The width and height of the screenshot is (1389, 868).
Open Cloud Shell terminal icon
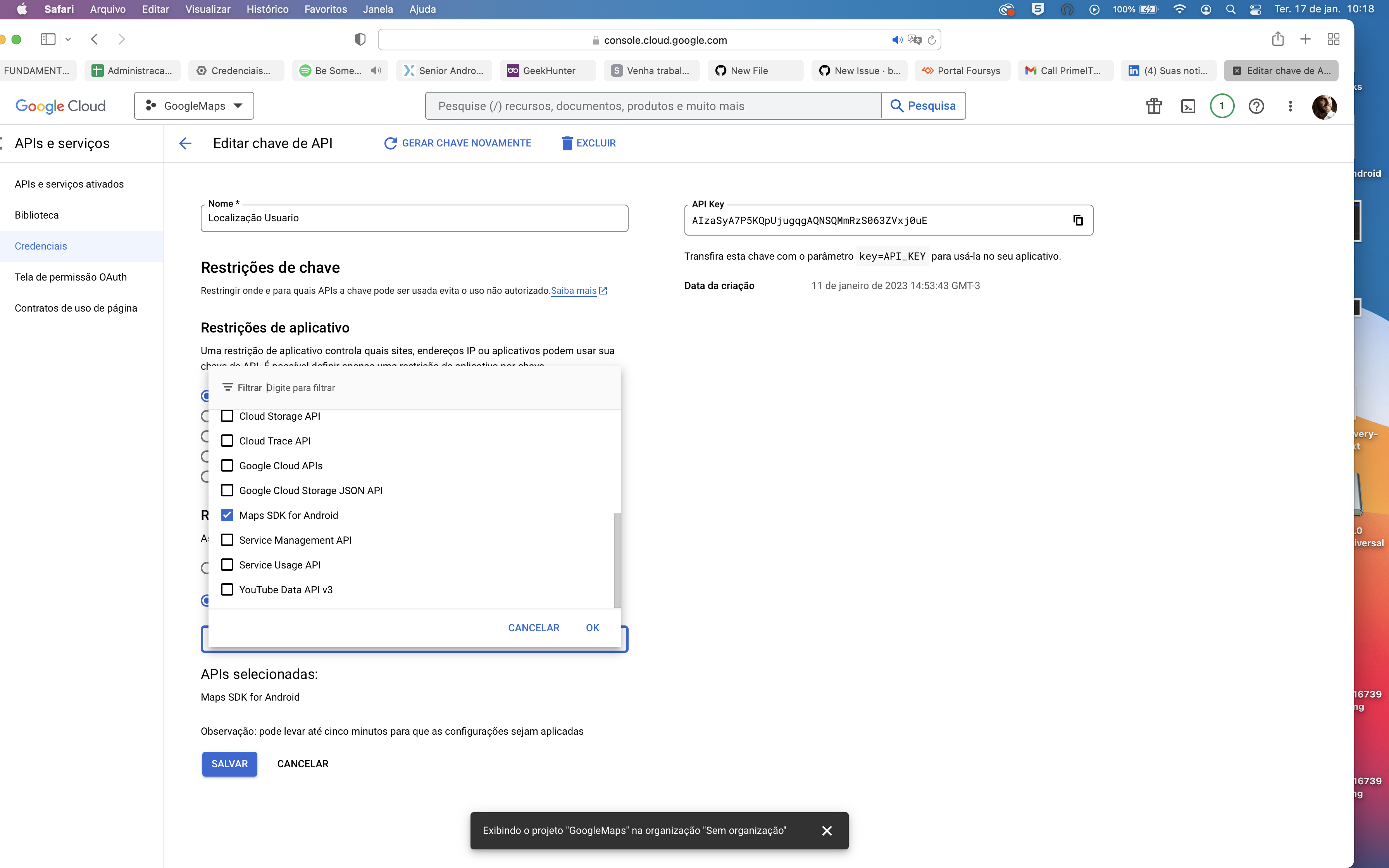[1187, 106]
